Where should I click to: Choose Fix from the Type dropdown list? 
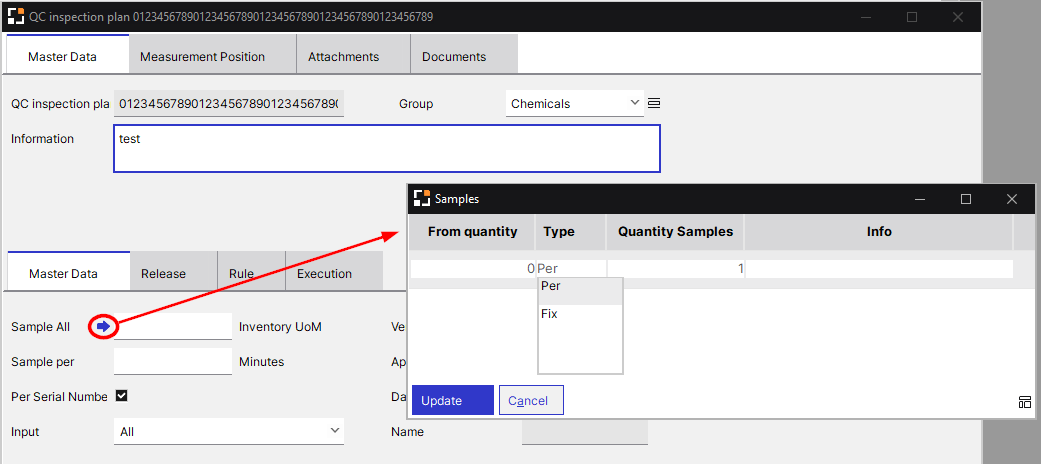550,314
